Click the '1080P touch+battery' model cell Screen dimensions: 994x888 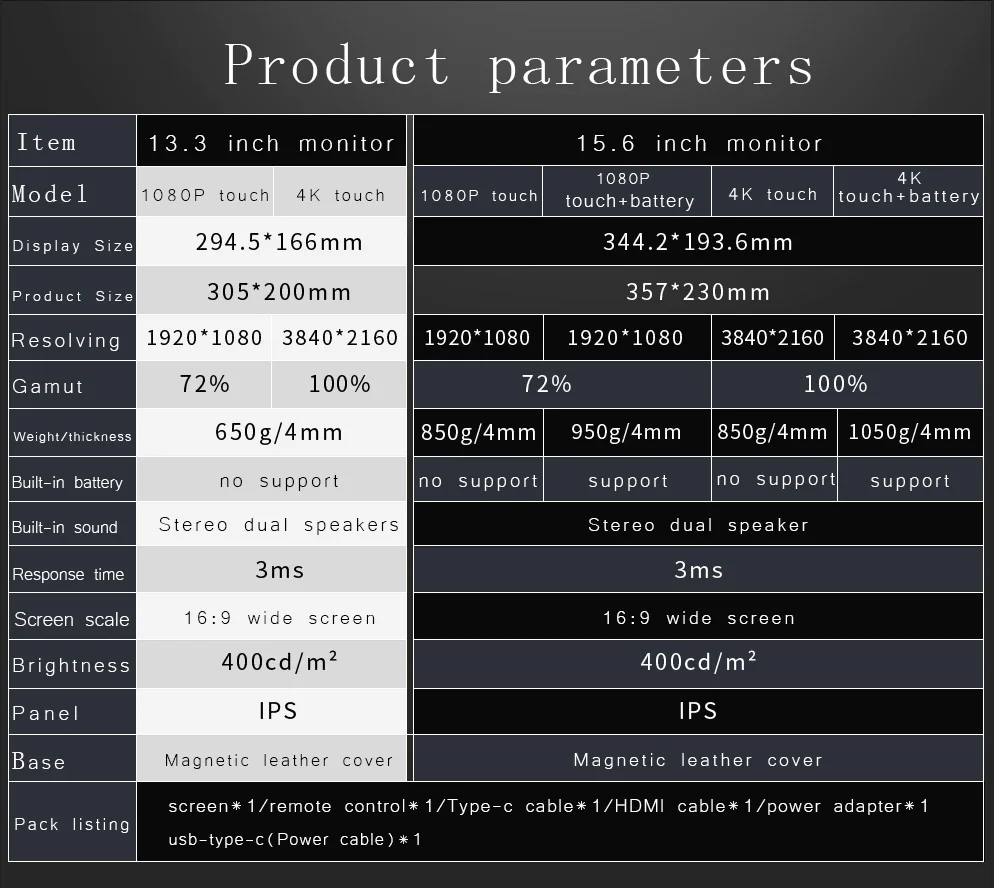coord(628,190)
